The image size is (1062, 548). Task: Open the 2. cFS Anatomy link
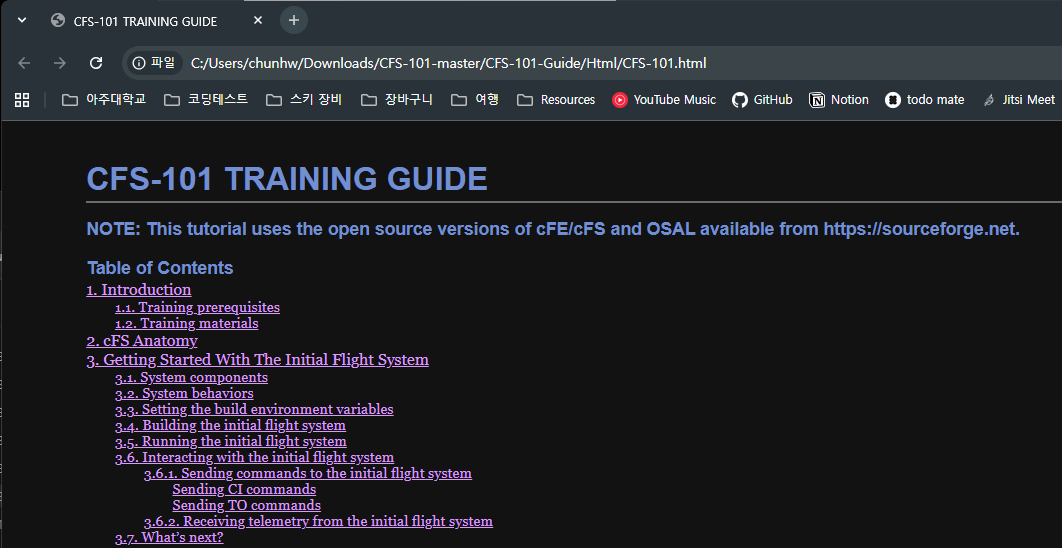(x=142, y=341)
